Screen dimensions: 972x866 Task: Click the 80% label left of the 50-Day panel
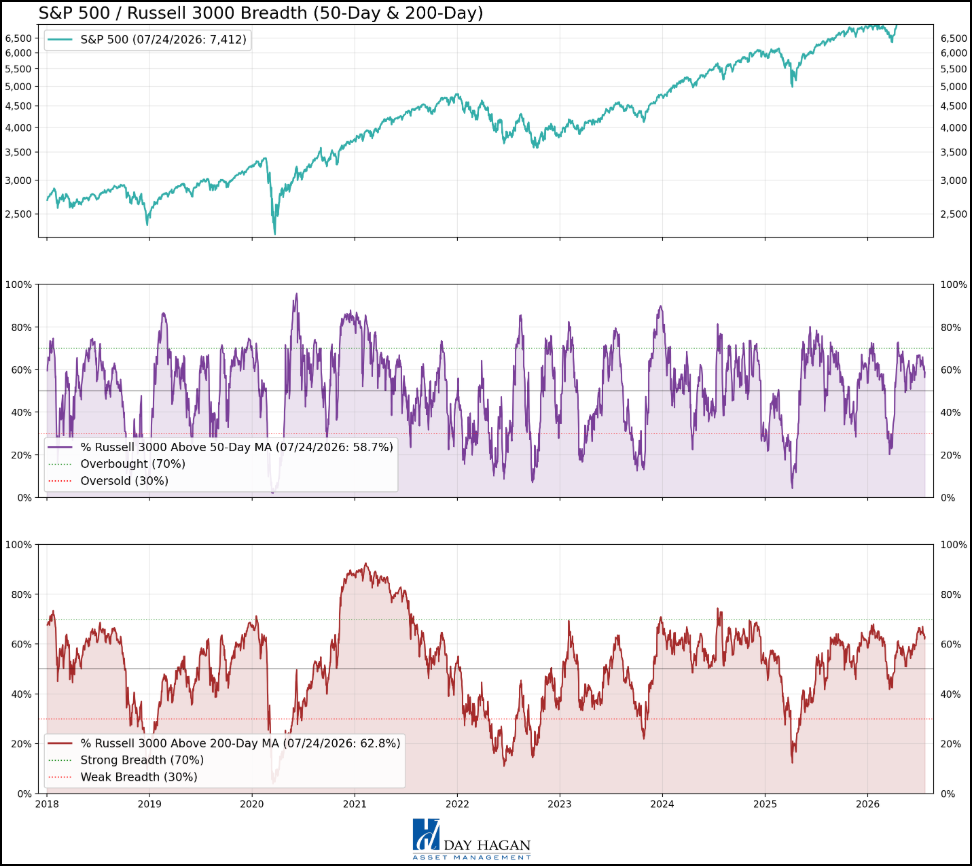[21, 327]
